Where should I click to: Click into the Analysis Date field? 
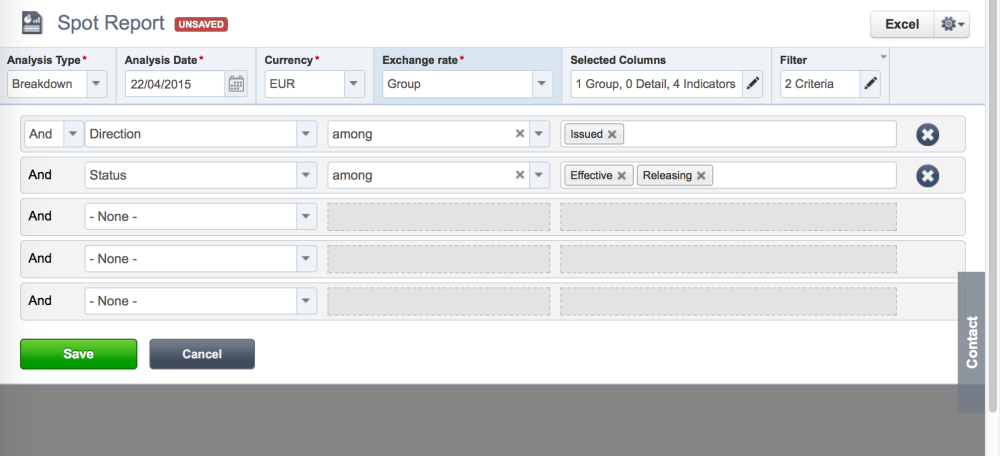pyautogui.click(x=175, y=84)
